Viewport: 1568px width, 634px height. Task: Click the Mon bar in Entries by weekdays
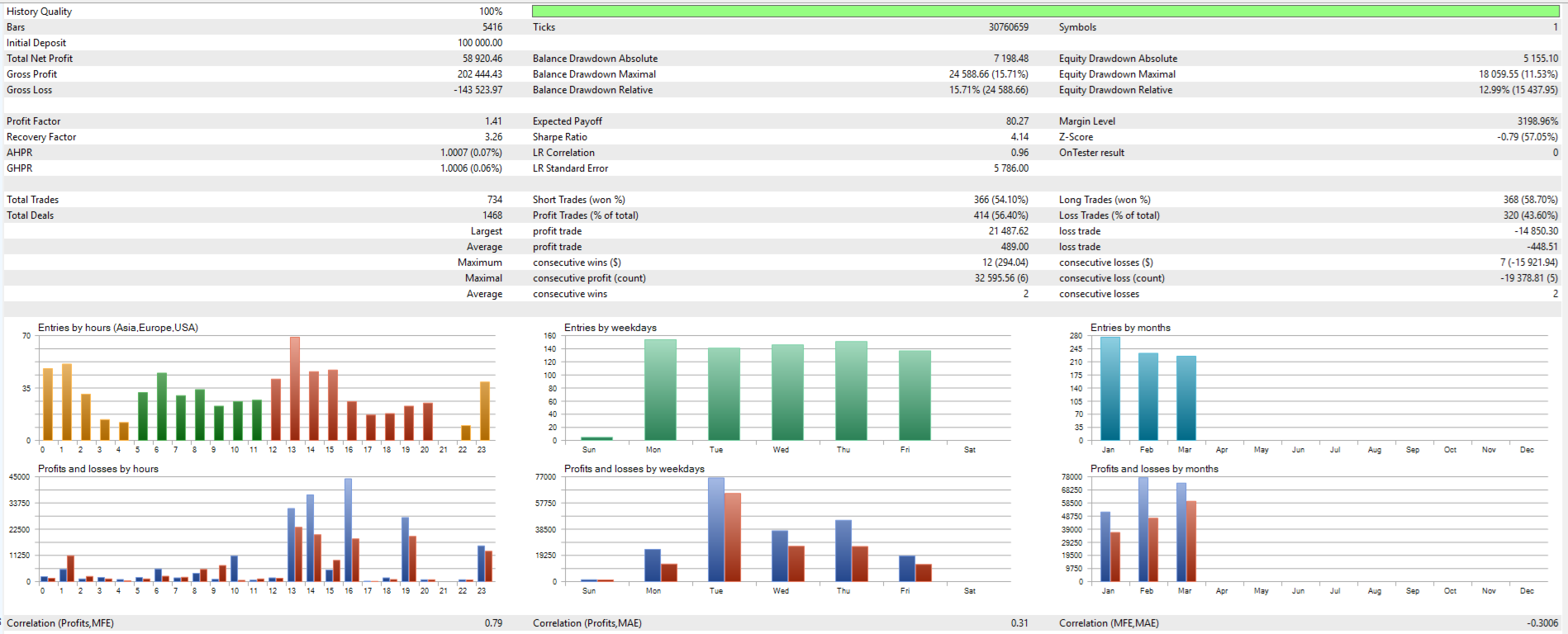click(660, 390)
